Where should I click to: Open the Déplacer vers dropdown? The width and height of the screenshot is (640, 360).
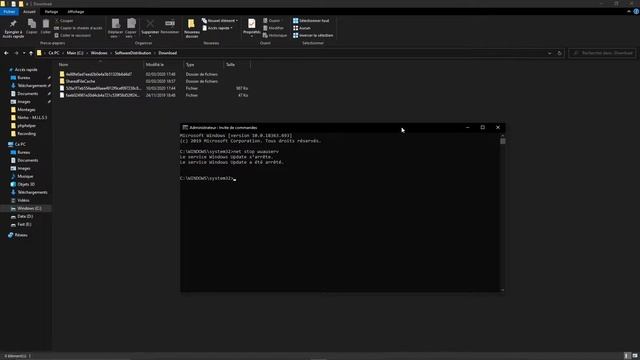pos(116,29)
